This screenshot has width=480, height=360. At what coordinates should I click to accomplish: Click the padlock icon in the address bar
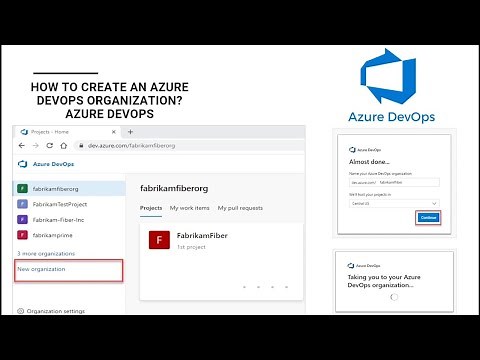(x=81, y=146)
